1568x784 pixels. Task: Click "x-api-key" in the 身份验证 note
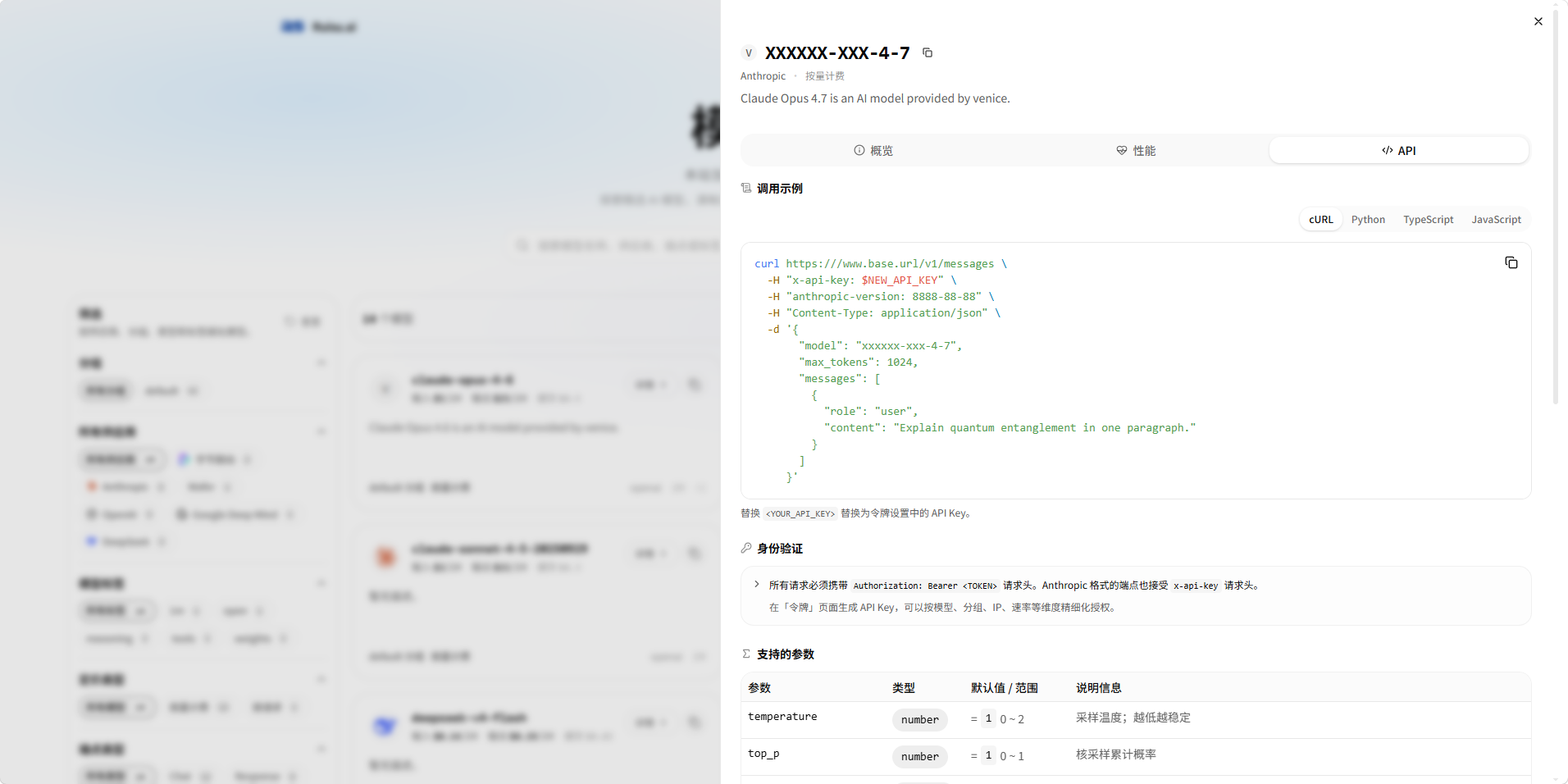click(1196, 586)
